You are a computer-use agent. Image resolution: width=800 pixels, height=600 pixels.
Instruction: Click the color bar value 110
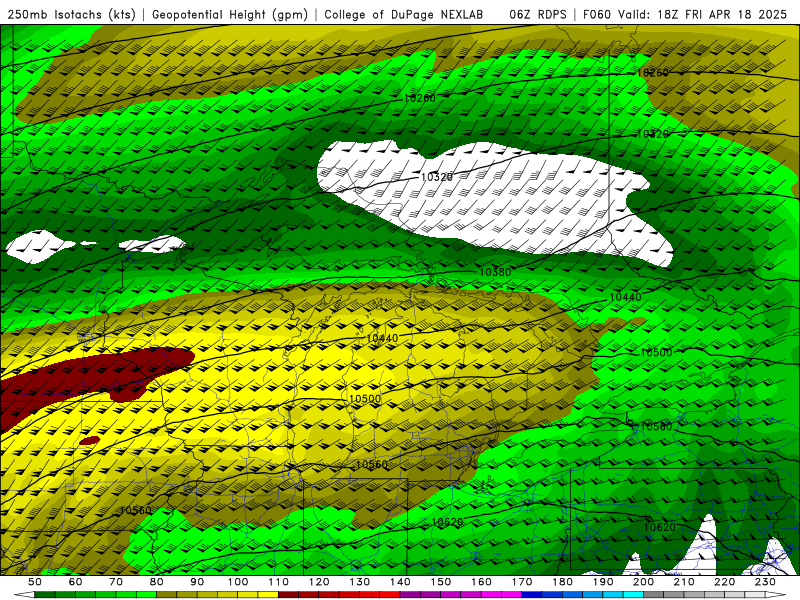(x=279, y=582)
